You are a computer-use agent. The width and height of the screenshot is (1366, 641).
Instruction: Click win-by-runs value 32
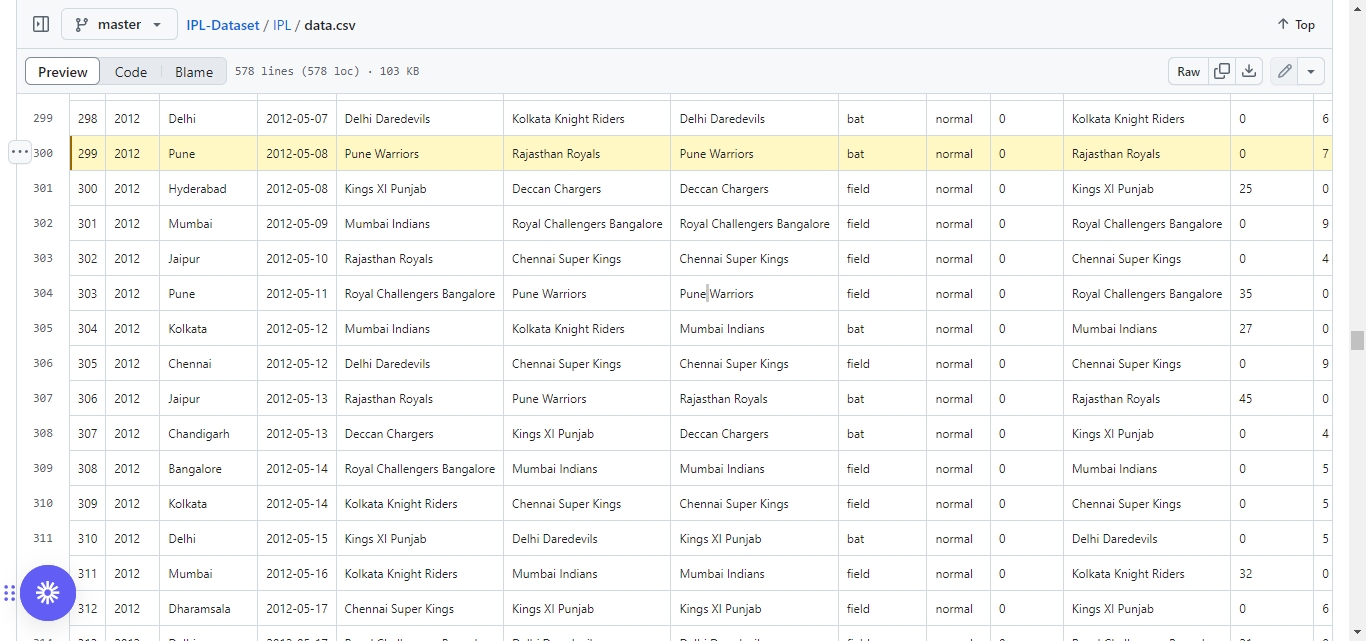point(1272,573)
